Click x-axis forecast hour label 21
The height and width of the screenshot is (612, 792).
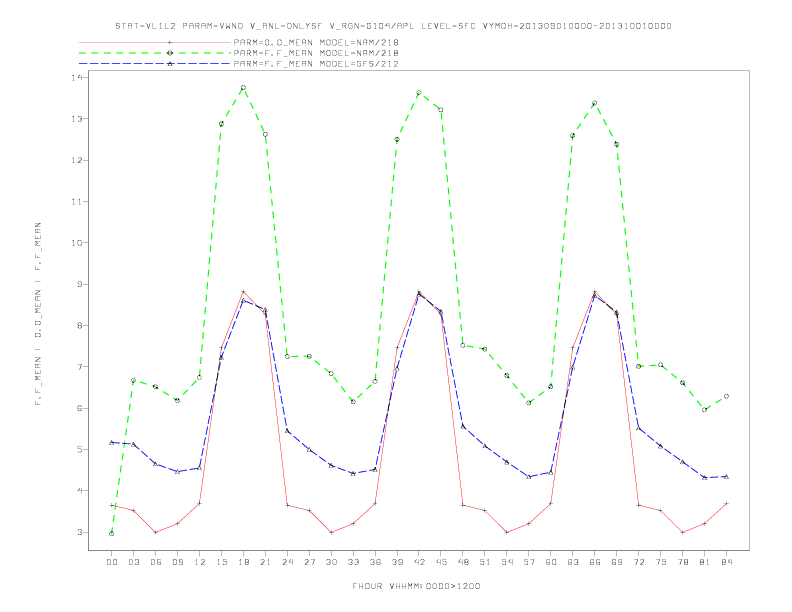coord(265,562)
